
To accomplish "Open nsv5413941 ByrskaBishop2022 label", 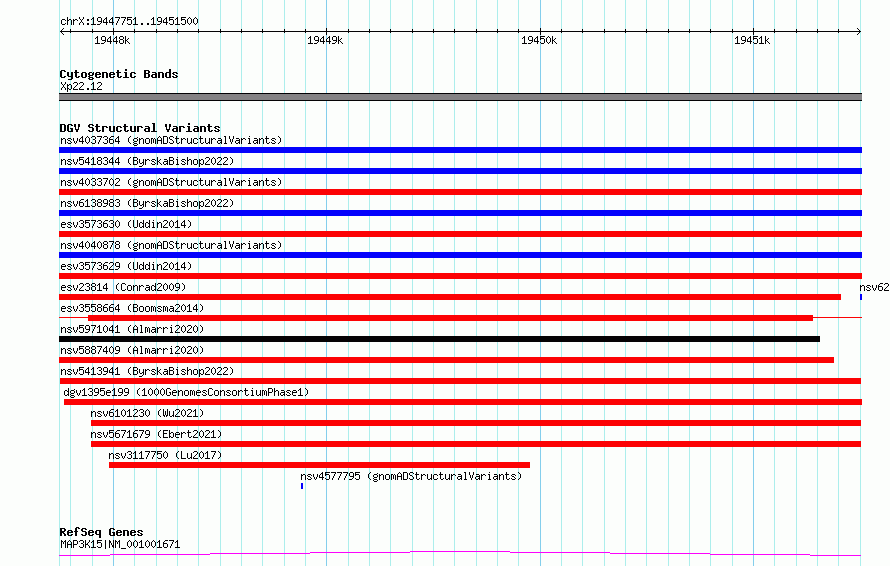I will (147, 371).
